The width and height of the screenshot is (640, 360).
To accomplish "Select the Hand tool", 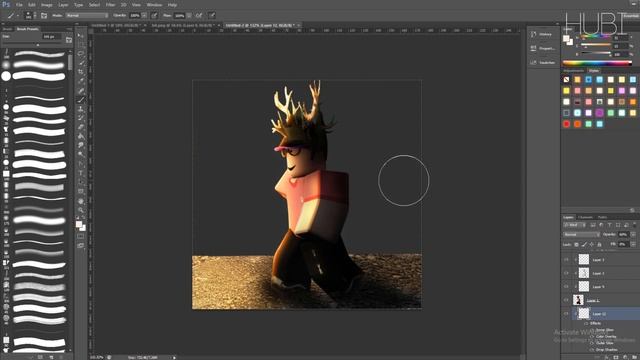I will pyautogui.click(x=81, y=201).
